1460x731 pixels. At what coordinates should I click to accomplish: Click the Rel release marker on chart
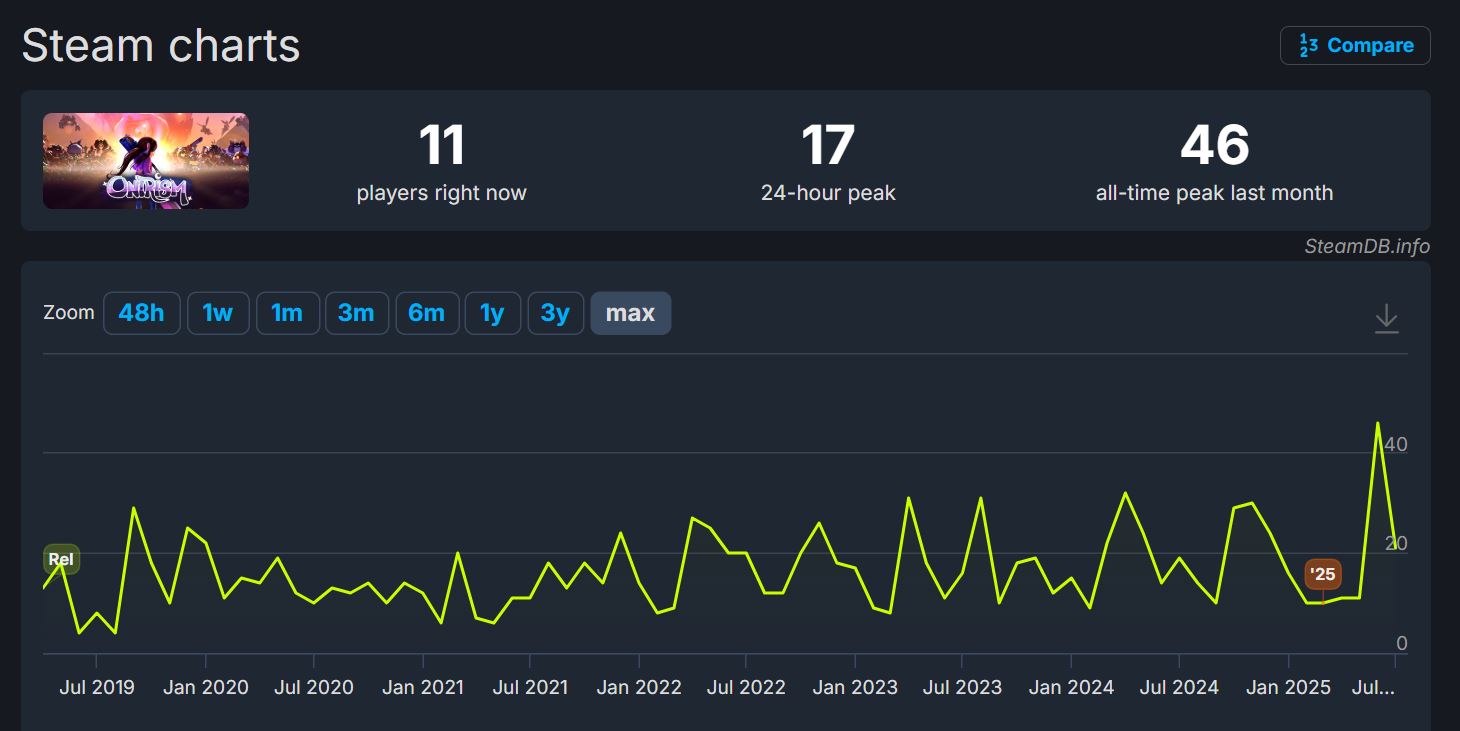click(61, 559)
